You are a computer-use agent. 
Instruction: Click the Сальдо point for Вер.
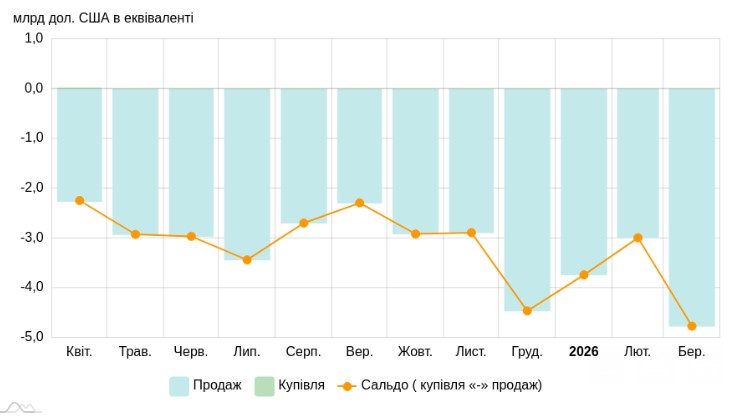[359, 203]
